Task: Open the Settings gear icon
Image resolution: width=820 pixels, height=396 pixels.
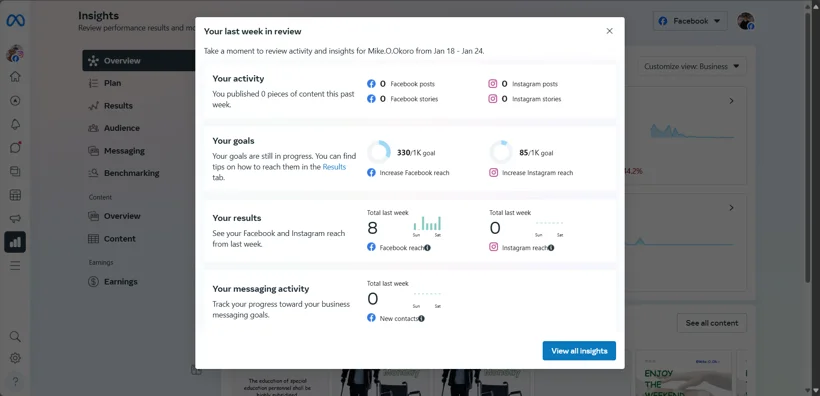Action: pyautogui.click(x=15, y=358)
